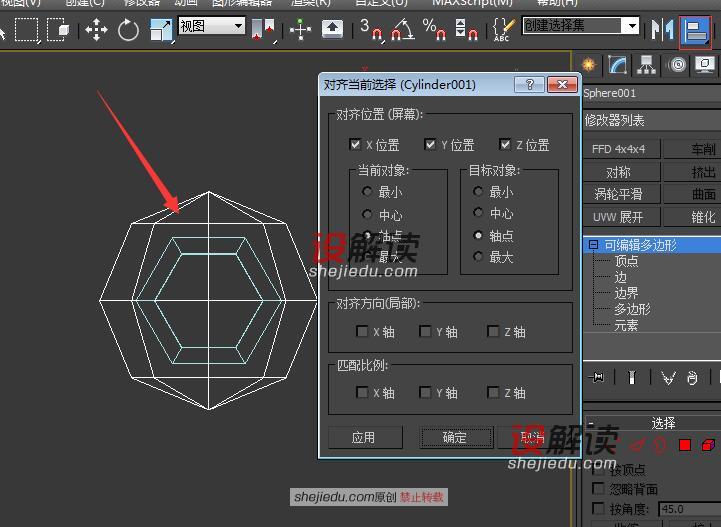Collapse the 选择 rollout

point(591,423)
